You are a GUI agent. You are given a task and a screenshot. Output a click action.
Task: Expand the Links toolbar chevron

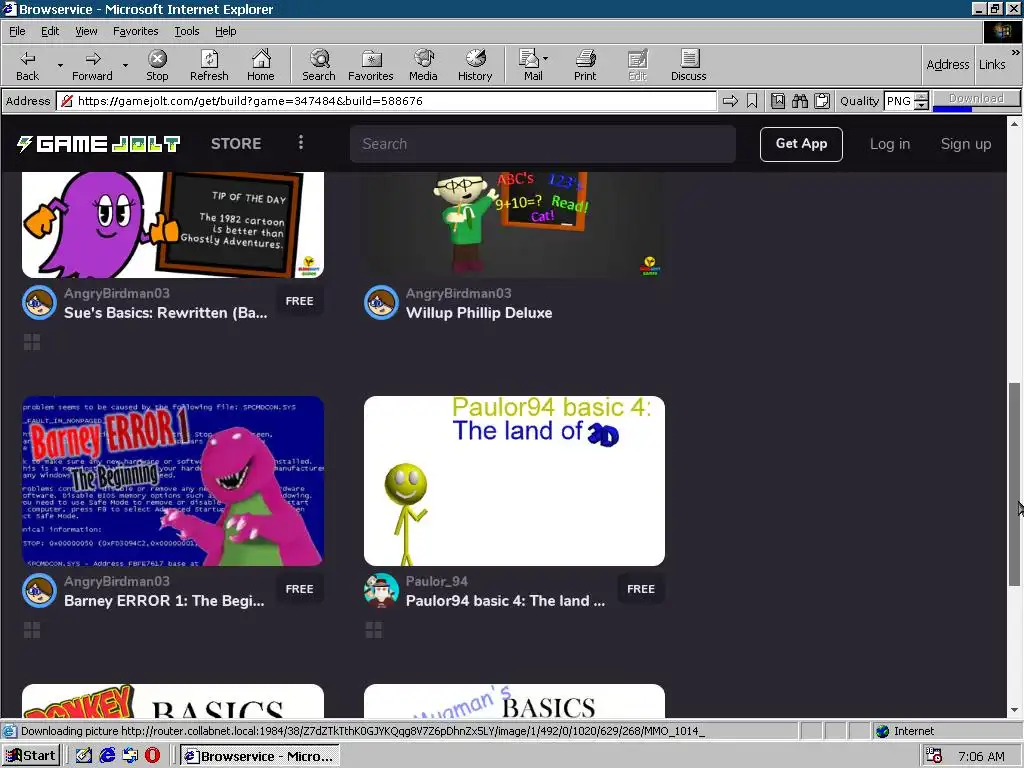[1016, 52]
